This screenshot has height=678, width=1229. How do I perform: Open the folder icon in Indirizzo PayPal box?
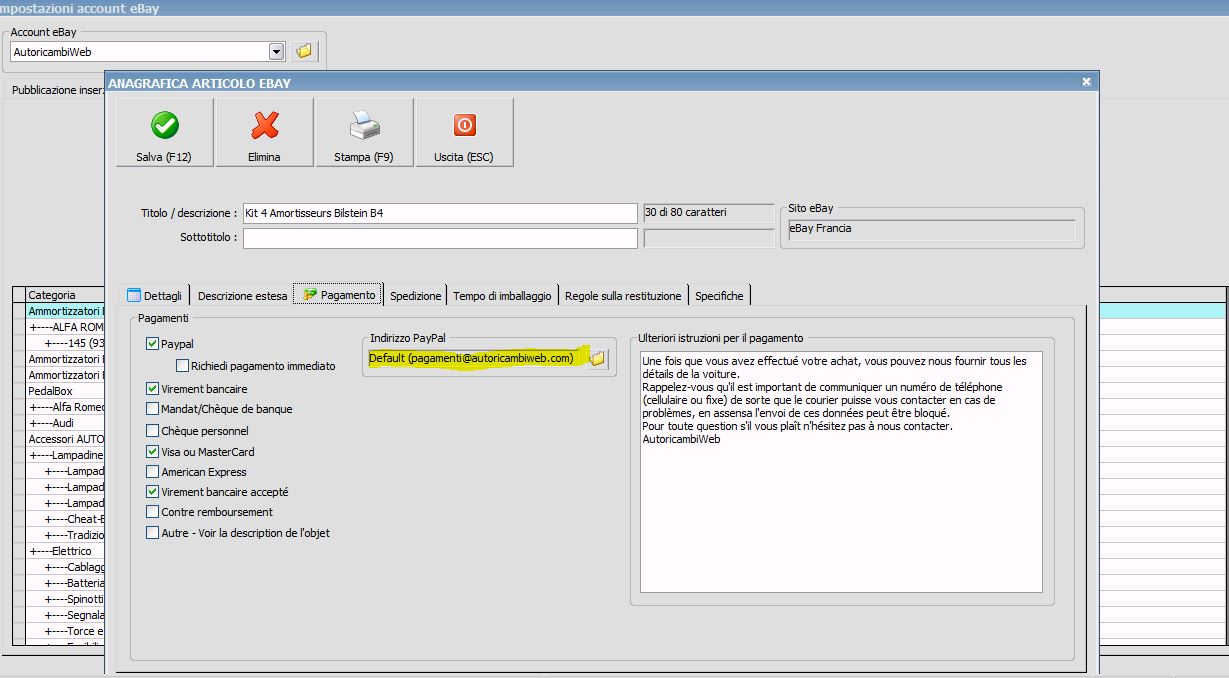tap(597, 358)
